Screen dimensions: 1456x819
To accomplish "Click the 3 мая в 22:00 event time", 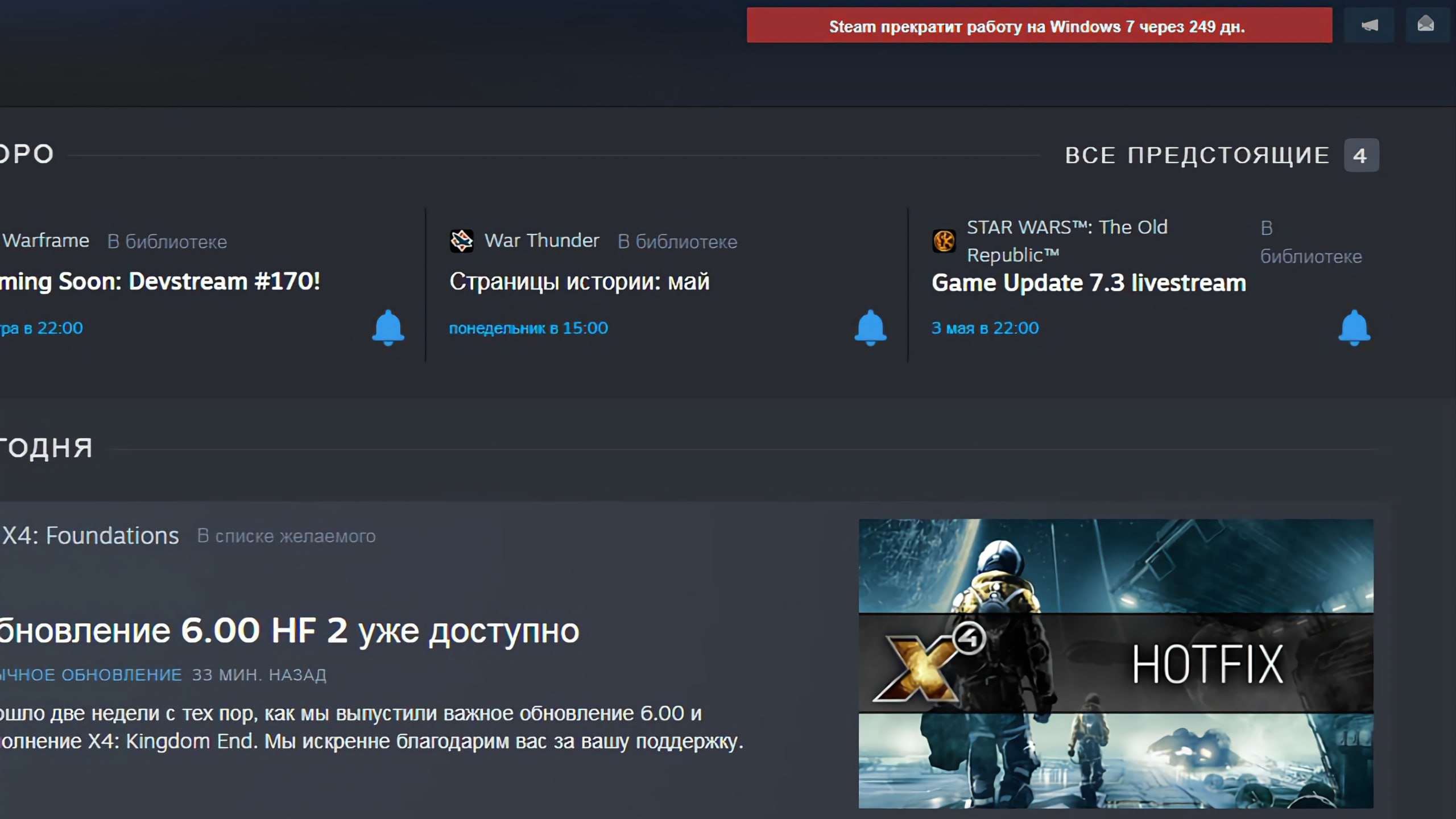I will (x=985, y=328).
